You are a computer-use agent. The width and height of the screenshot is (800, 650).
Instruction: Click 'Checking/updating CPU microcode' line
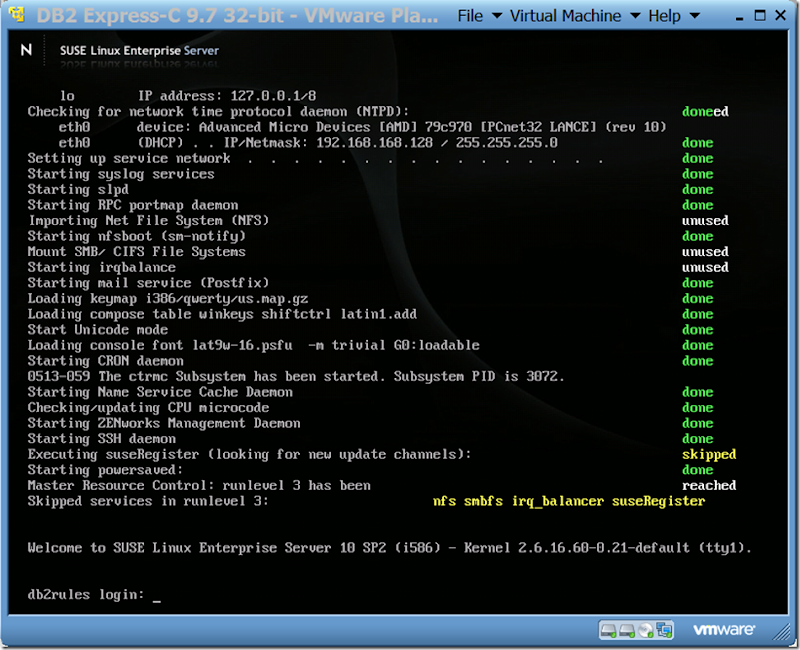pos(148,408)
